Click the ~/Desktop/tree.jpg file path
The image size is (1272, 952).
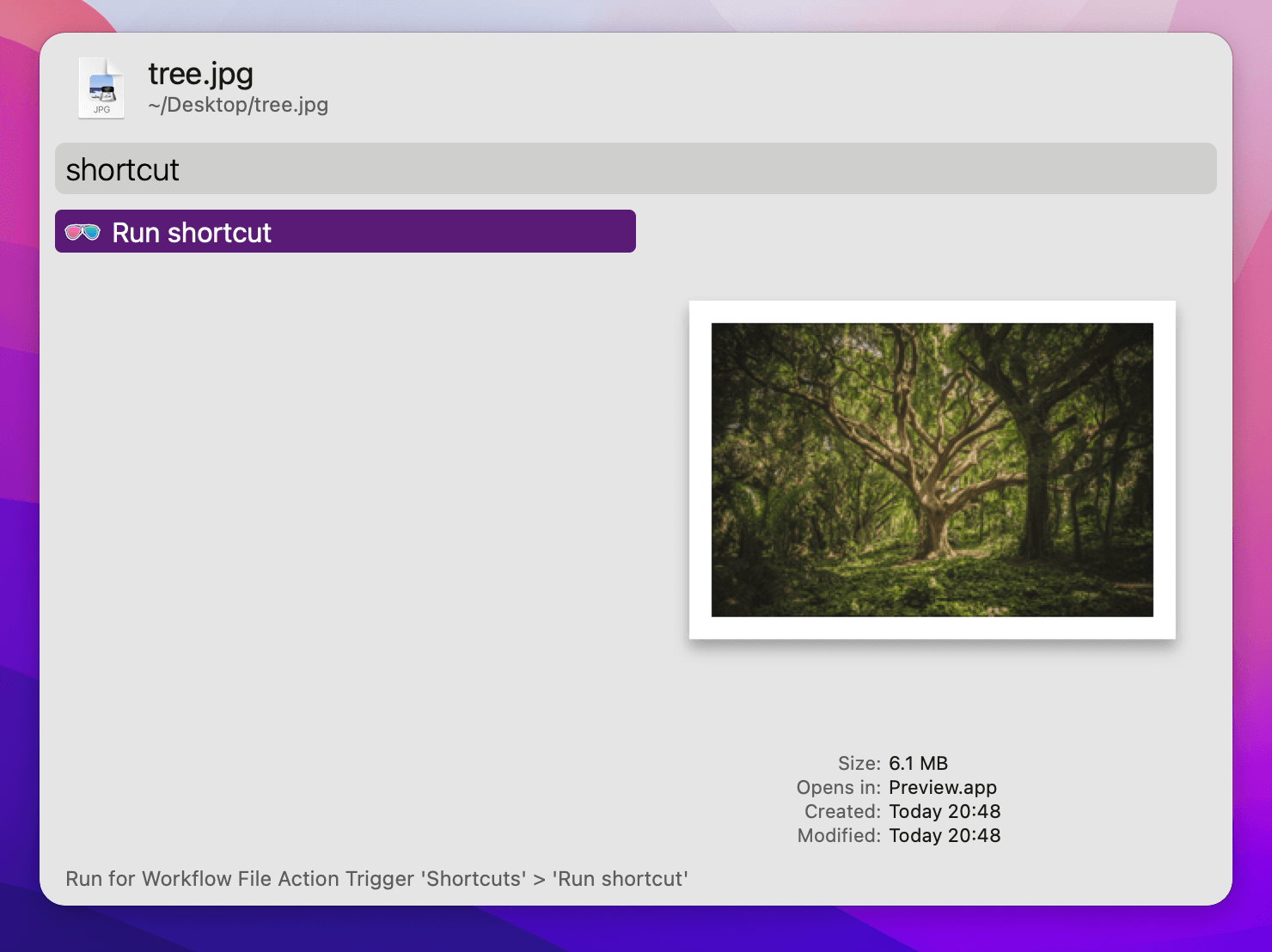coord(238,105)
